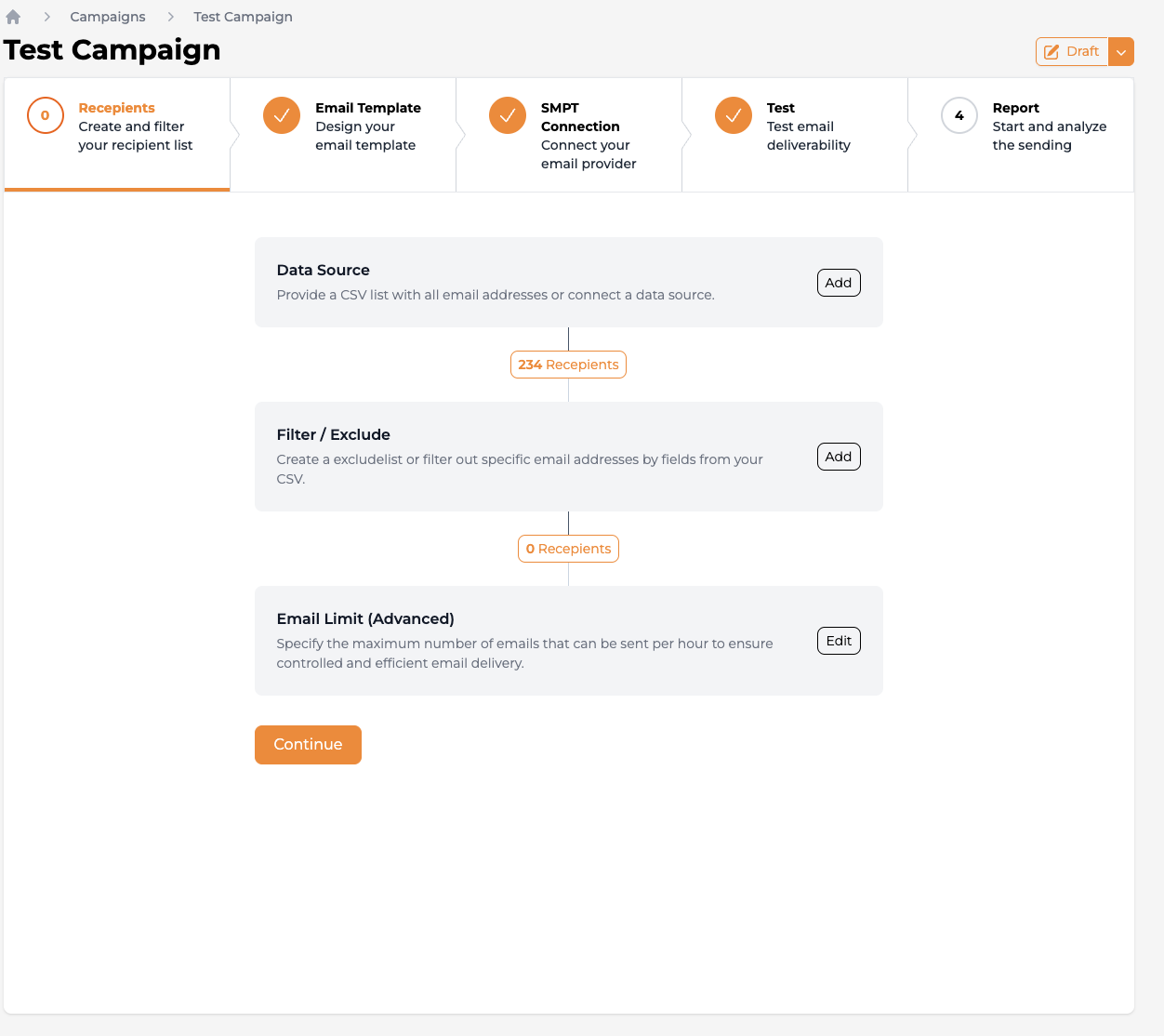Add a Data Source
The width and height of the screenshot is (1164, 1036).
(839, 283)
